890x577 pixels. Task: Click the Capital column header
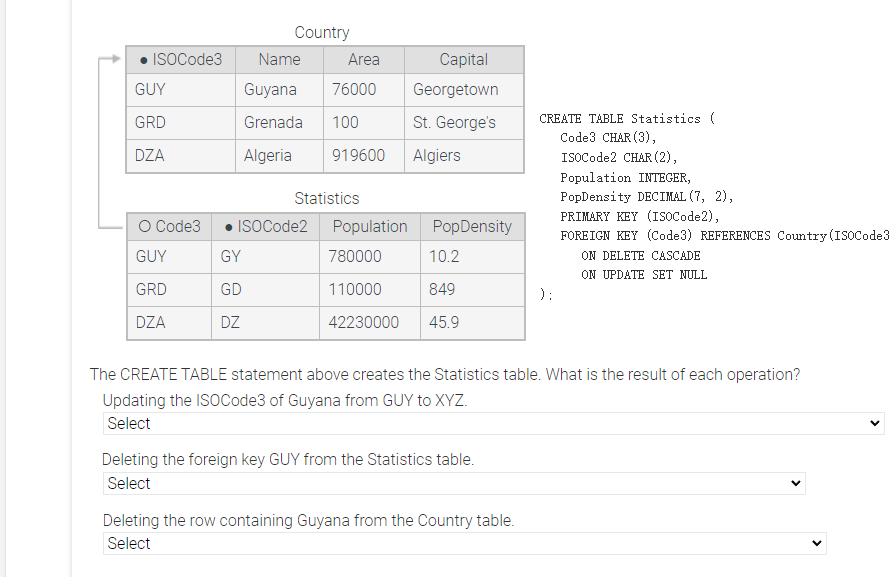[x=463, y=60]
